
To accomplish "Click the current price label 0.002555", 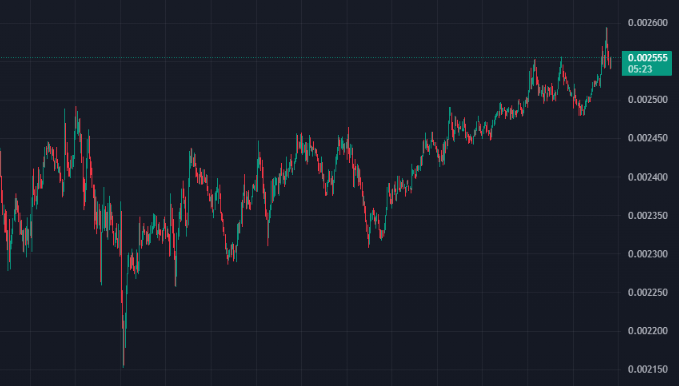I will 647,58.
